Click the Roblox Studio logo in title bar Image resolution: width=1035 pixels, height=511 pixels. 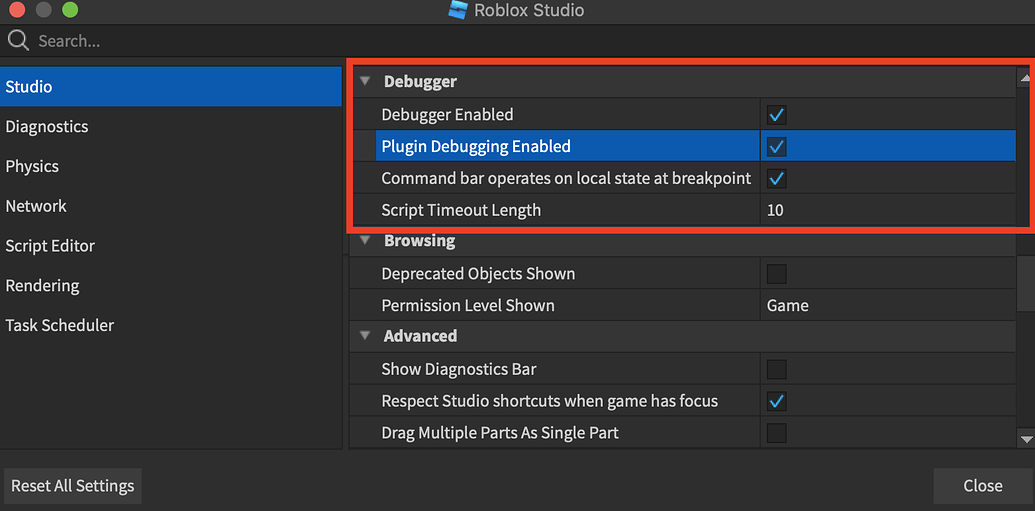tap(457, 10)
